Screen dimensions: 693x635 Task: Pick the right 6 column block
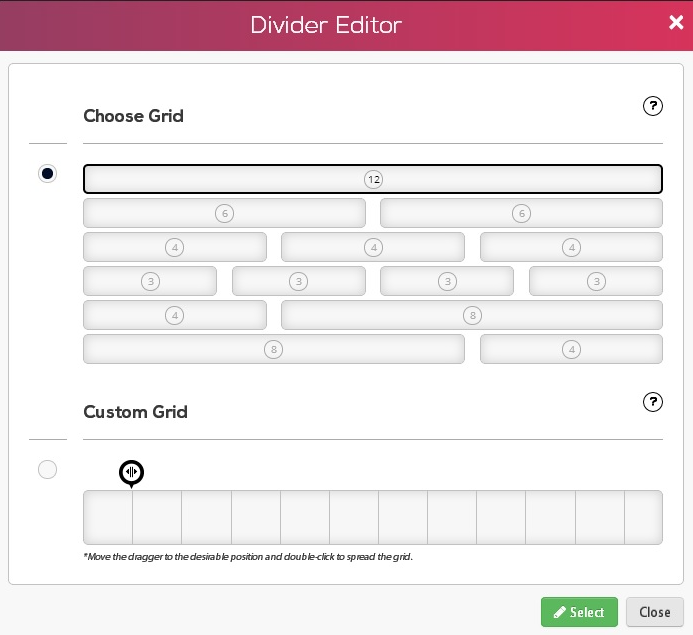[x=521, y=213]
